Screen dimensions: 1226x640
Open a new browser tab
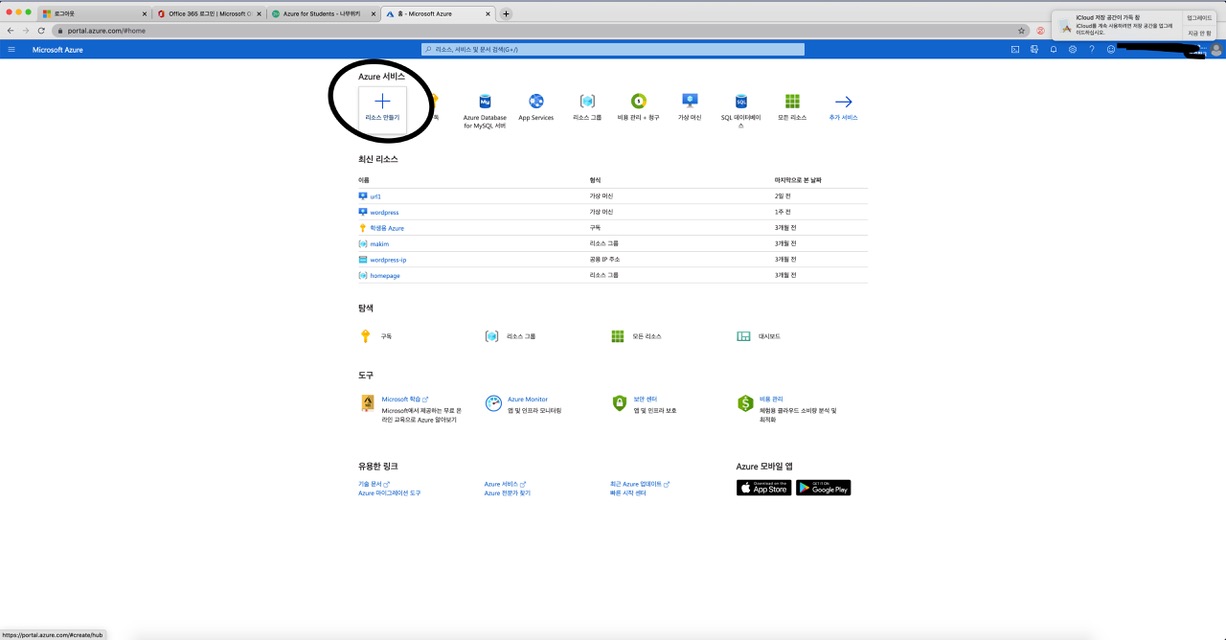point(506,14)
